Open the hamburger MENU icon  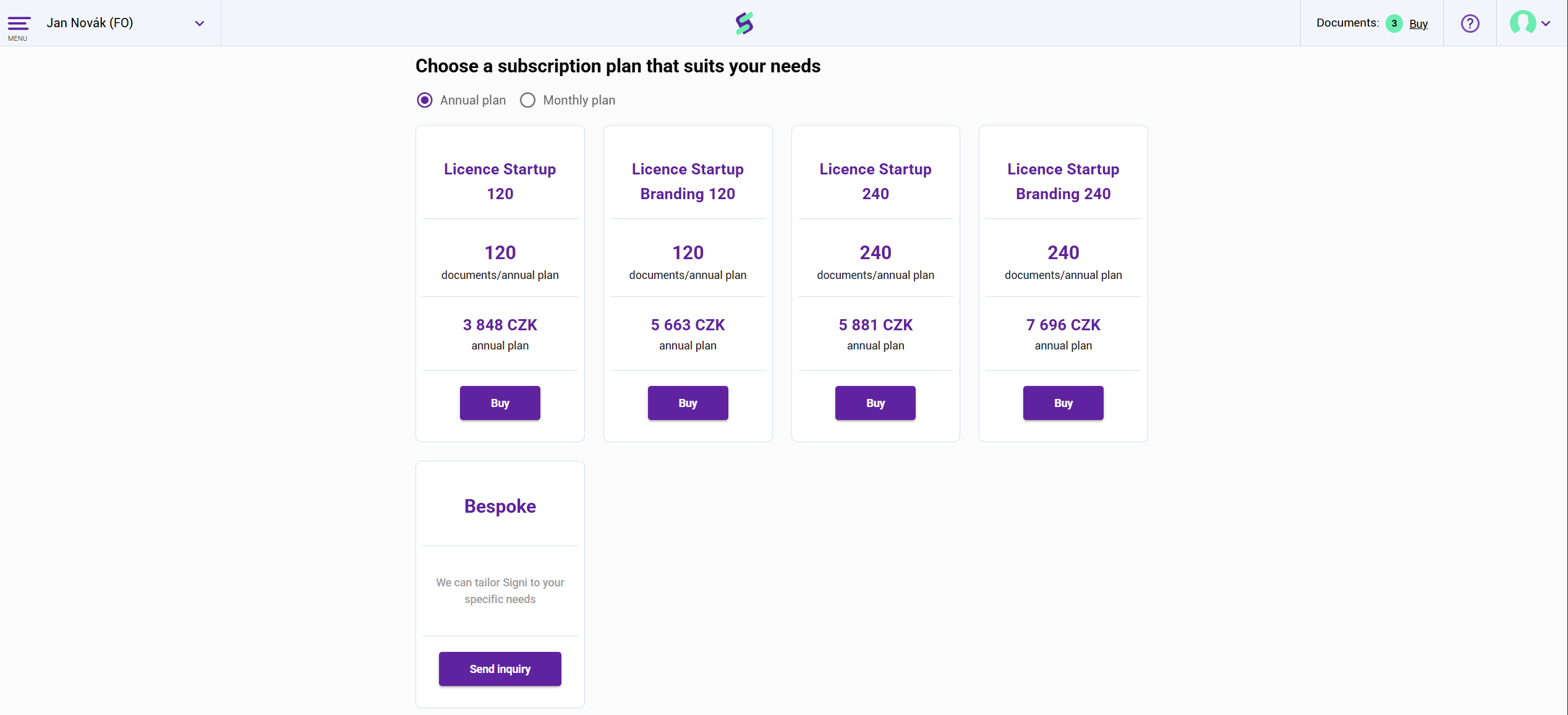pos(19,25)
